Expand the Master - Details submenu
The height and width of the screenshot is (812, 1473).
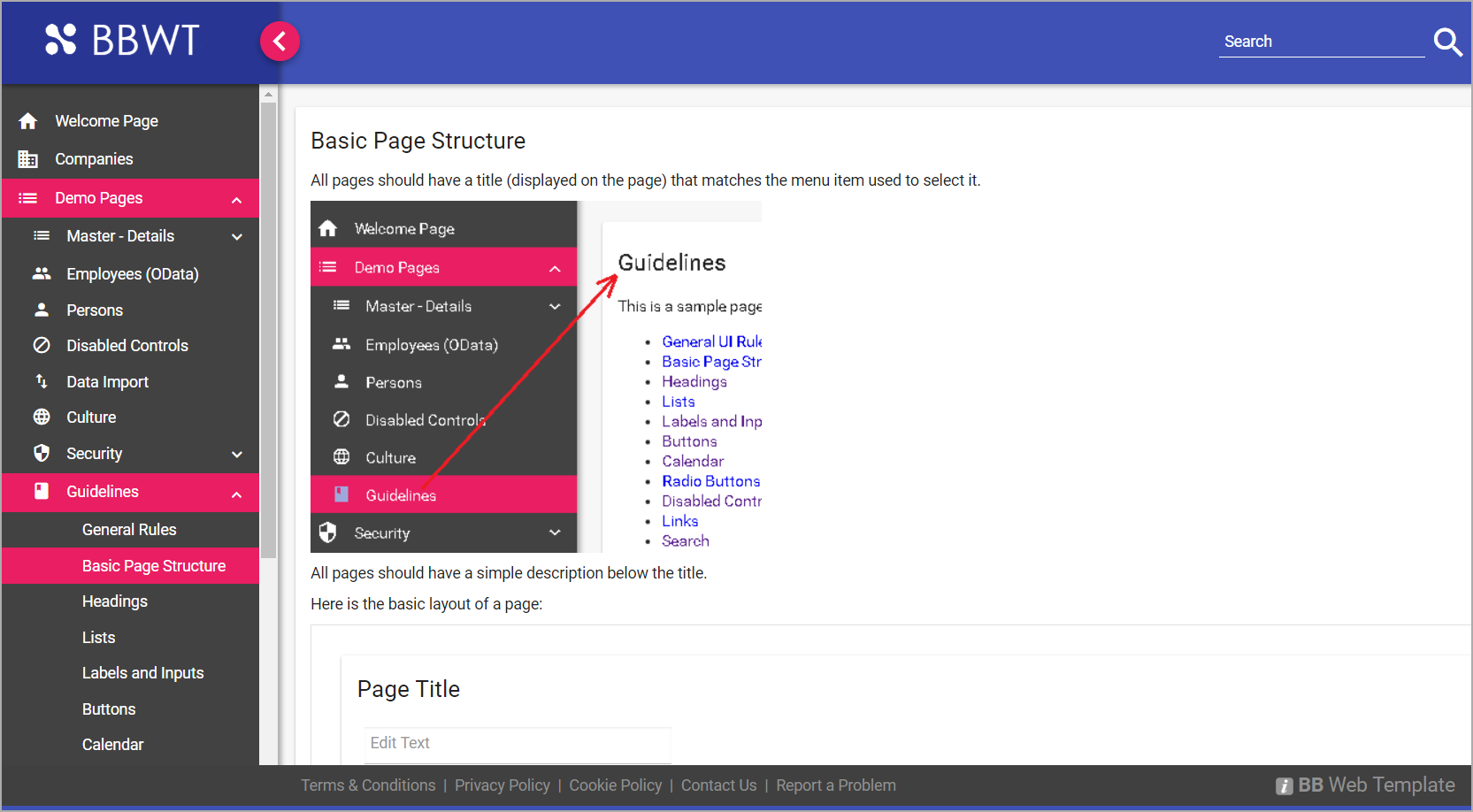tap(236, 236)
